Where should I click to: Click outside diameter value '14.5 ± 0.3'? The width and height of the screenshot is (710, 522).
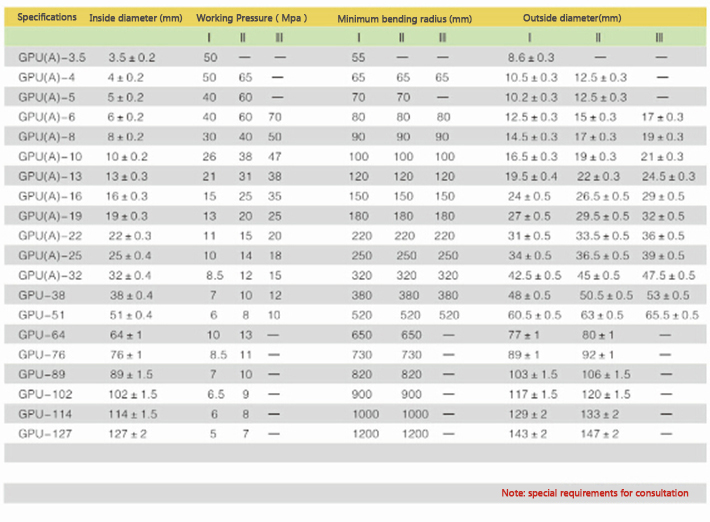point(532,137)
